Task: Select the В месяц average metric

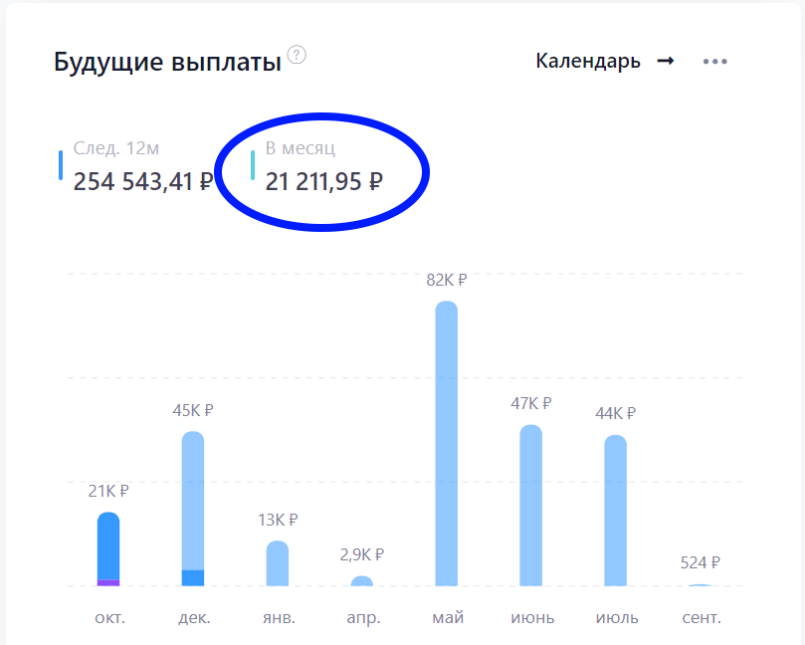Action: [x=323, y=166]
